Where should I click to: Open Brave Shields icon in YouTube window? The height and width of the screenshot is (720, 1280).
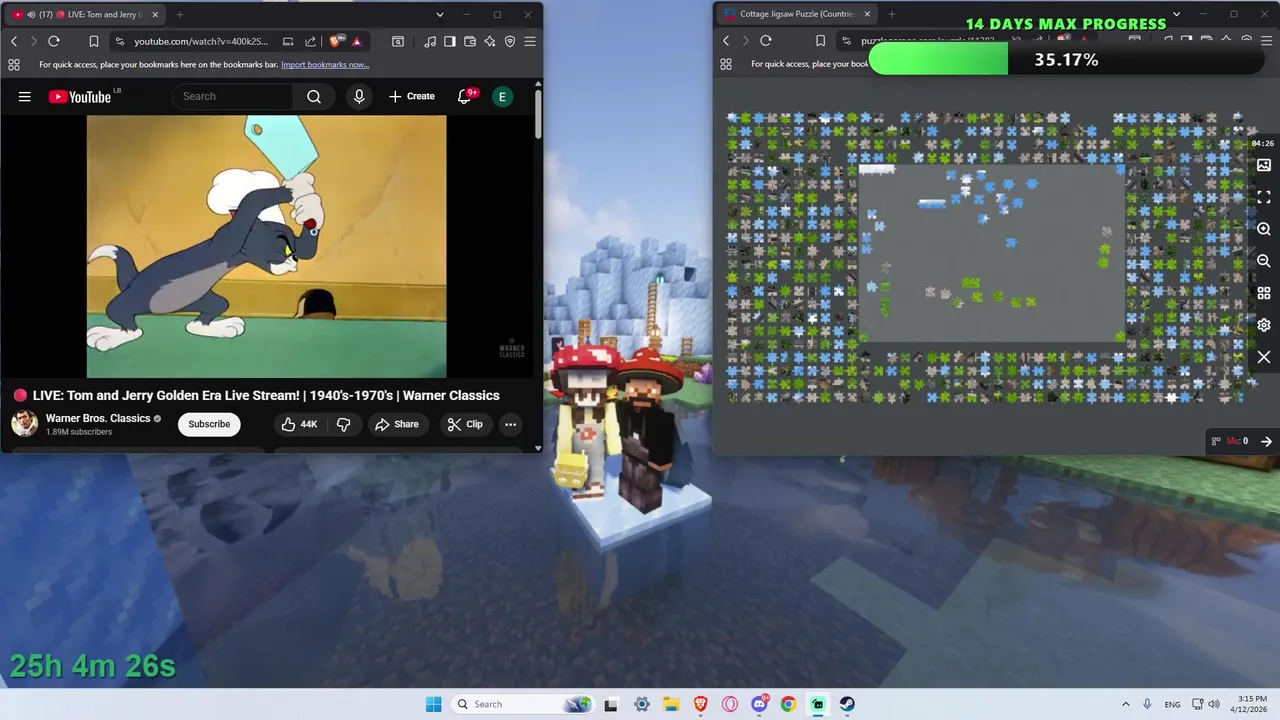[335, 41]
